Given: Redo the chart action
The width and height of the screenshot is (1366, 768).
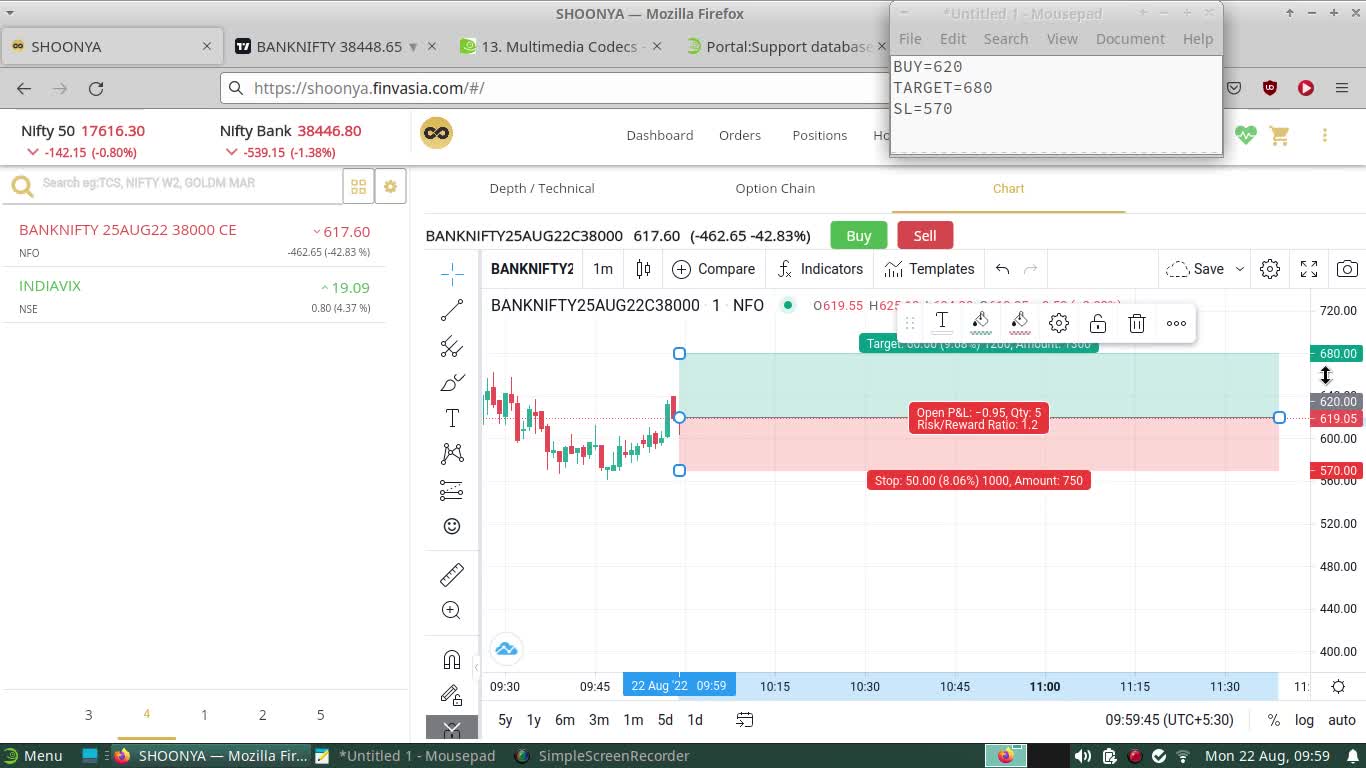Looking at the screenshot, I should pos(1031,269).
